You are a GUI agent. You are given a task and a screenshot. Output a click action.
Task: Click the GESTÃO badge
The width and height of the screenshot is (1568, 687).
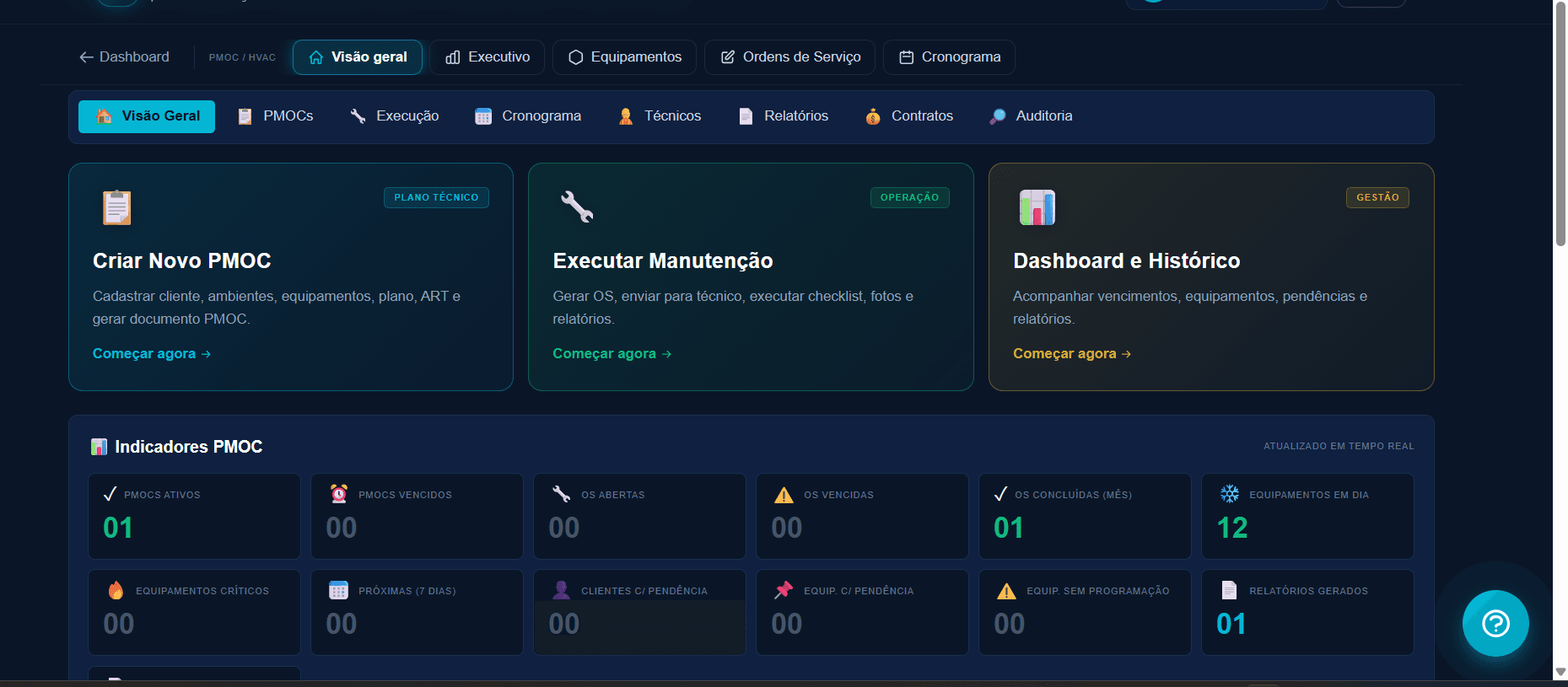point(1377,197)
